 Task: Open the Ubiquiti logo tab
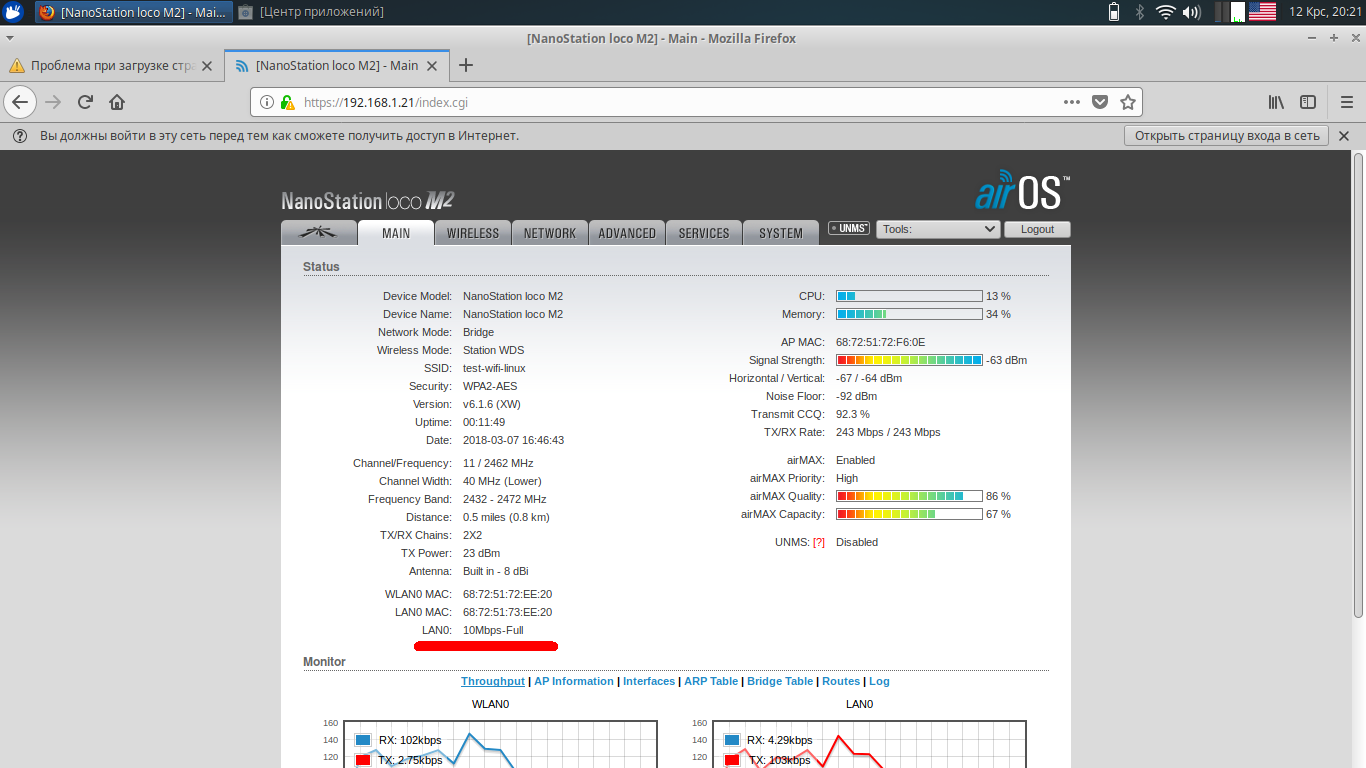(319, 232)
